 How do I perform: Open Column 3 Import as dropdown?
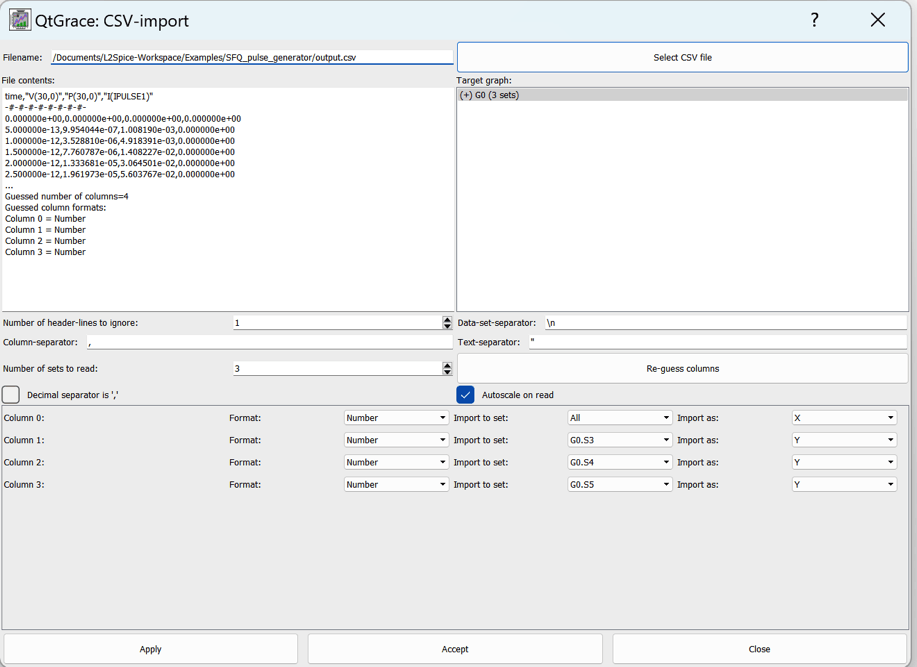click(844, 485)
